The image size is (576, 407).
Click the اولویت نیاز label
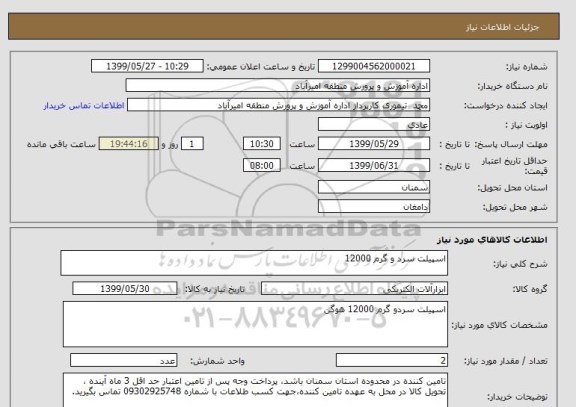coord(526,125)
